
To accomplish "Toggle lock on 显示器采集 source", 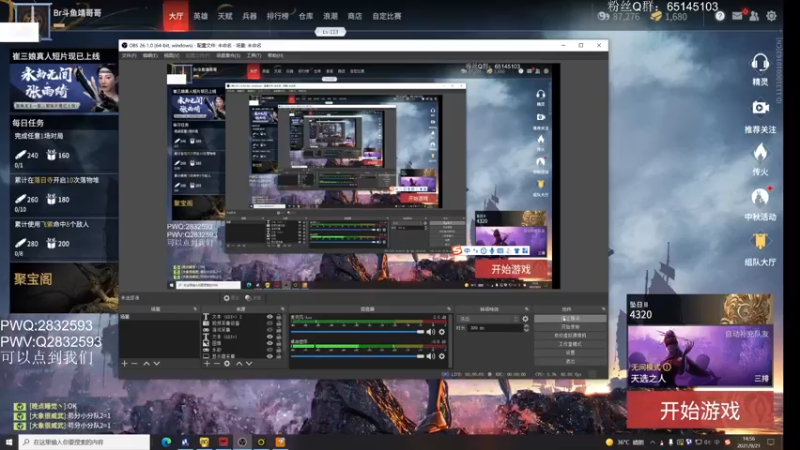I will (279, 356).
